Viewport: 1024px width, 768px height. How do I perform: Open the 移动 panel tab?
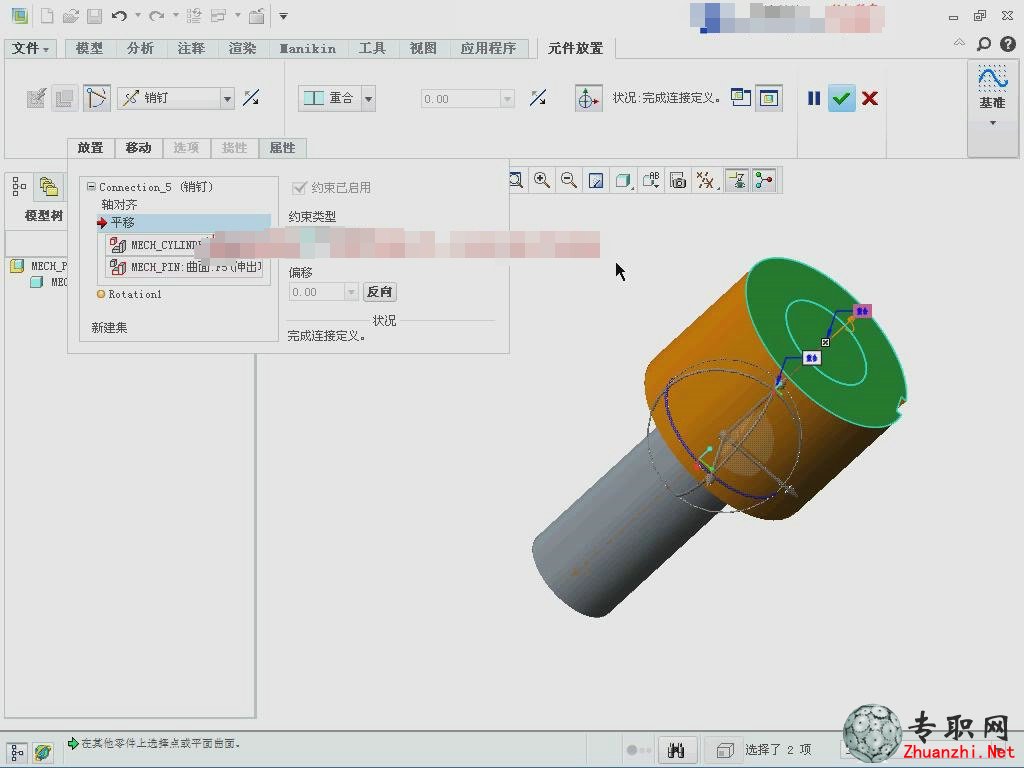pos(138,148)
